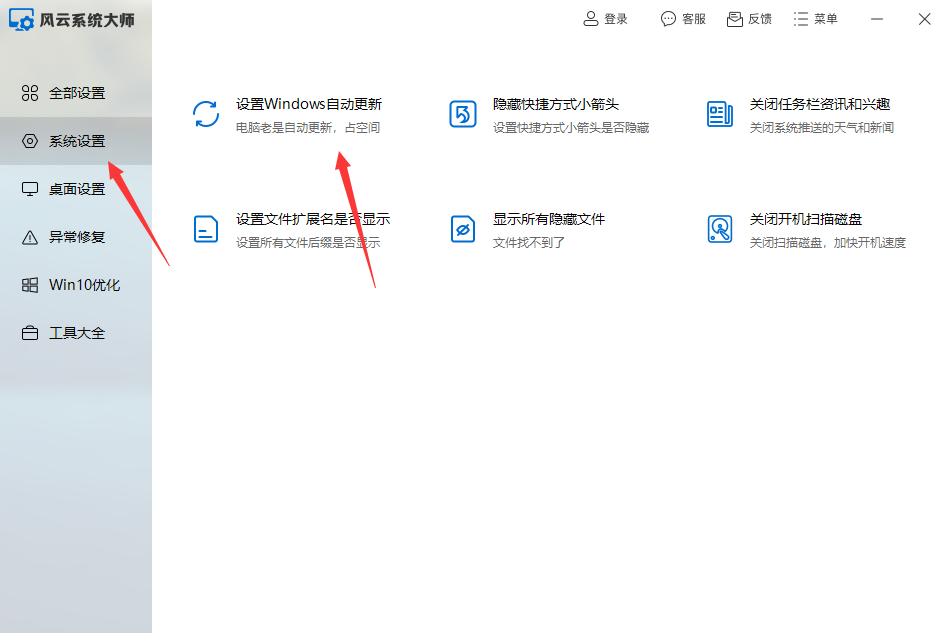Click the 登录 label text
Viewport: 944px width, 633px height.
pyautogui.click(x=616, y=19)
